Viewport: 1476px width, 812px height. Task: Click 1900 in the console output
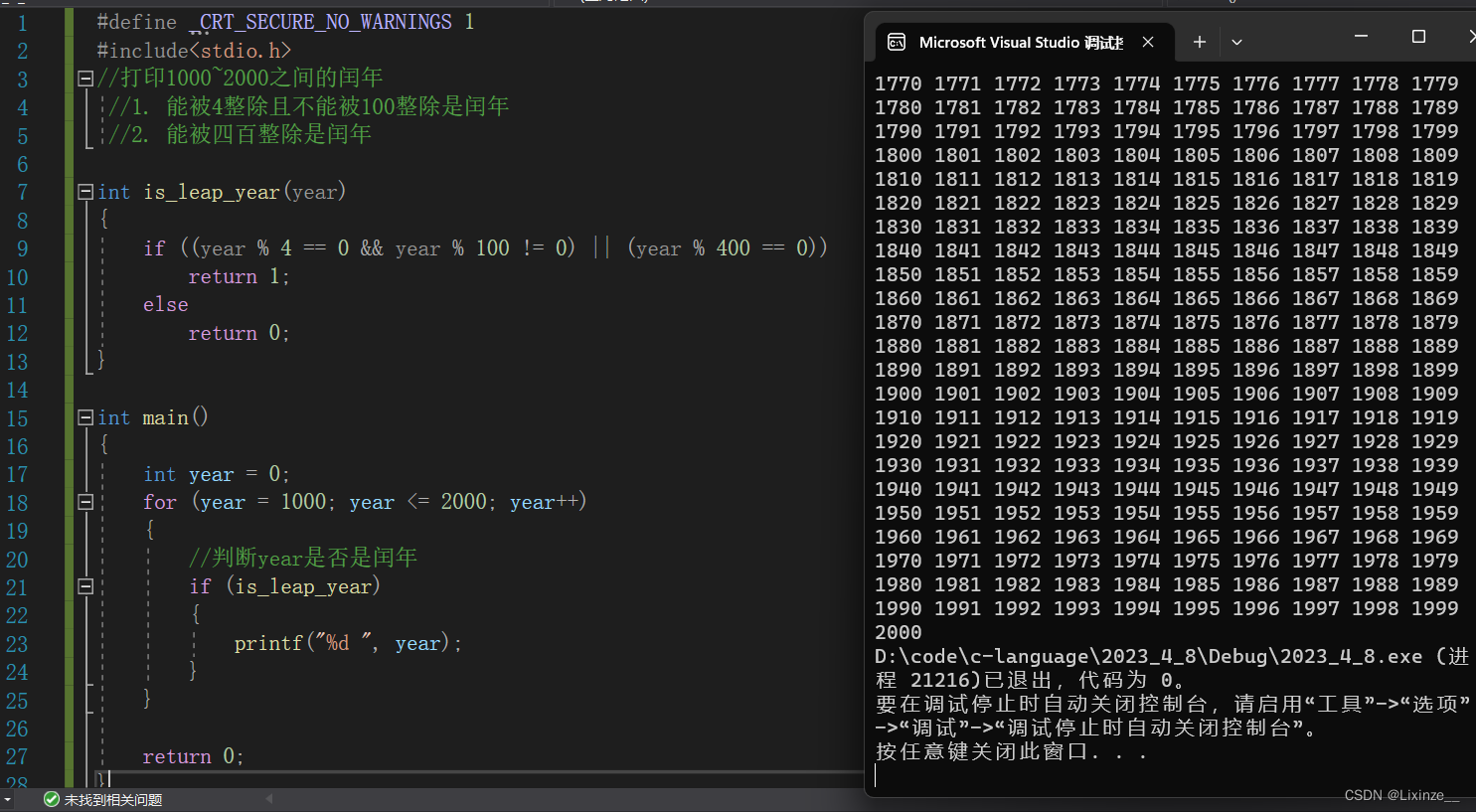coord(899,394)
